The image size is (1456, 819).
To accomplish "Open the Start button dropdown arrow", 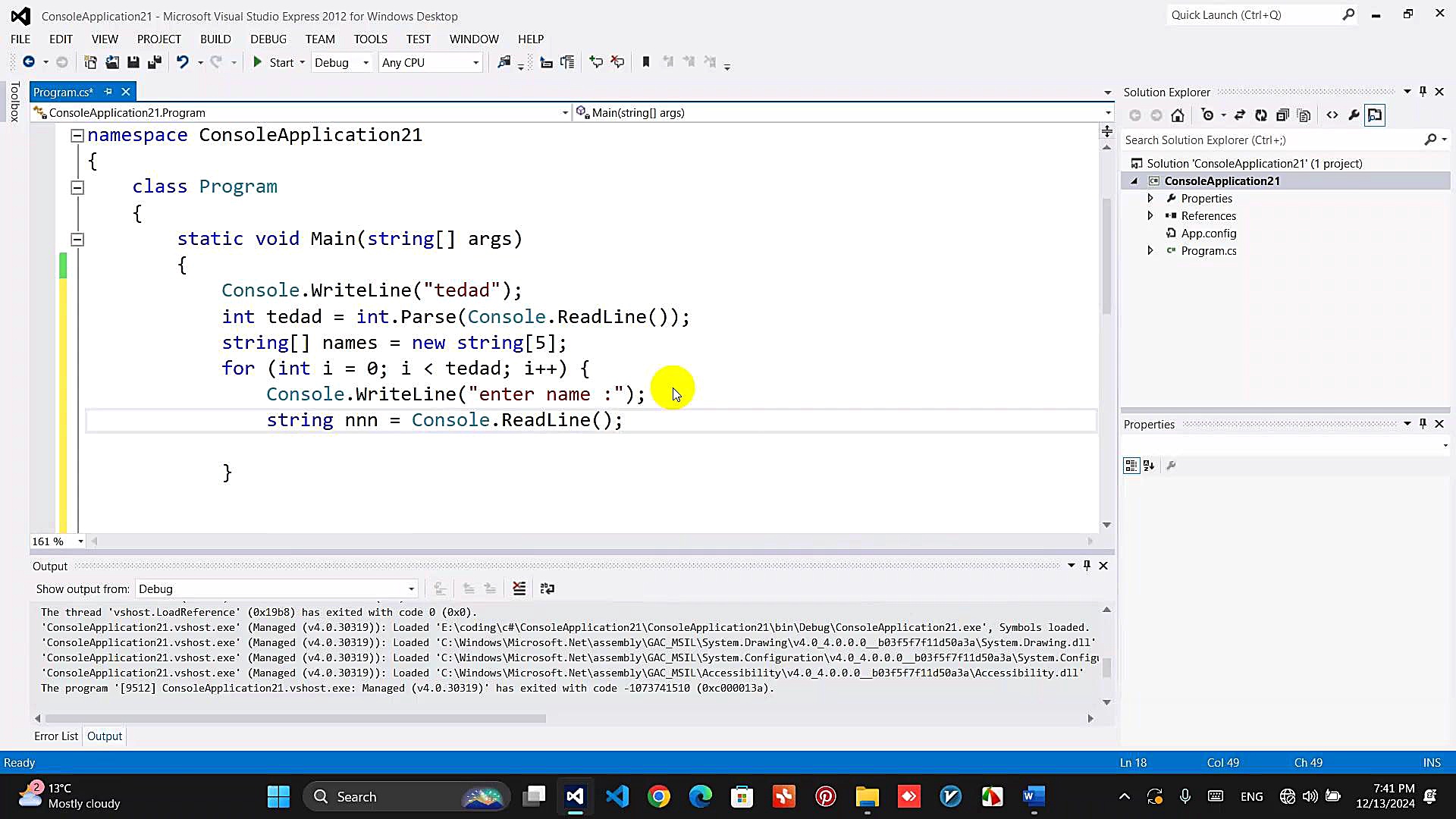I will pyautogui.click(x=302, y=62).
